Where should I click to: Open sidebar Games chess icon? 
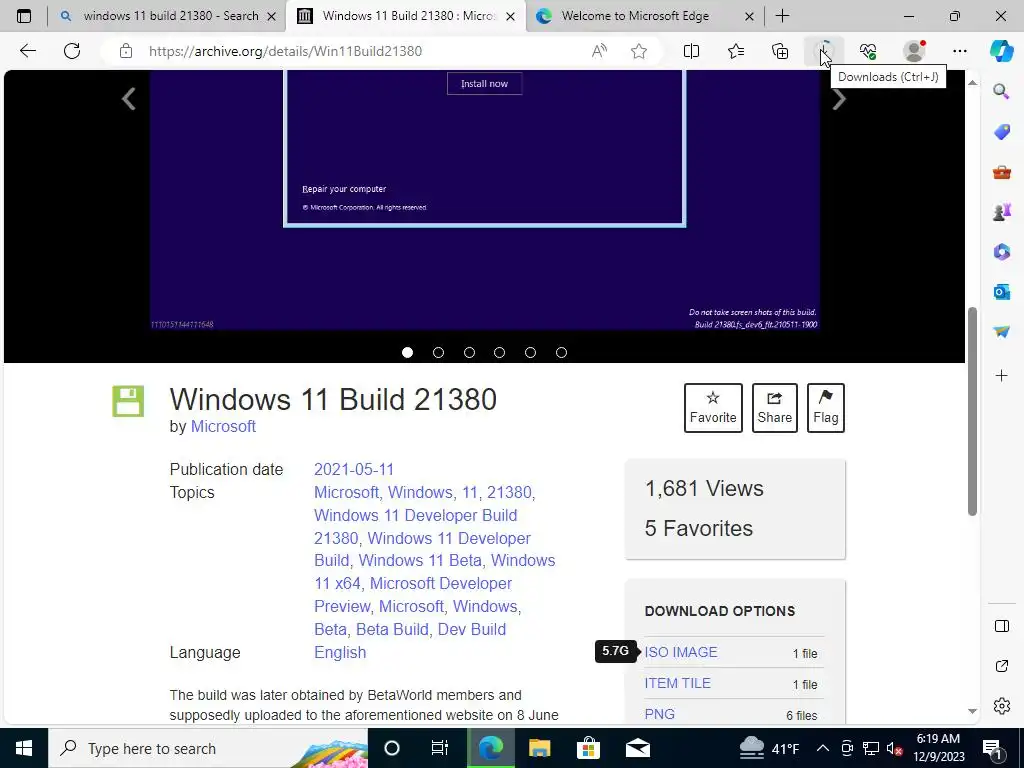[1001, 212]
